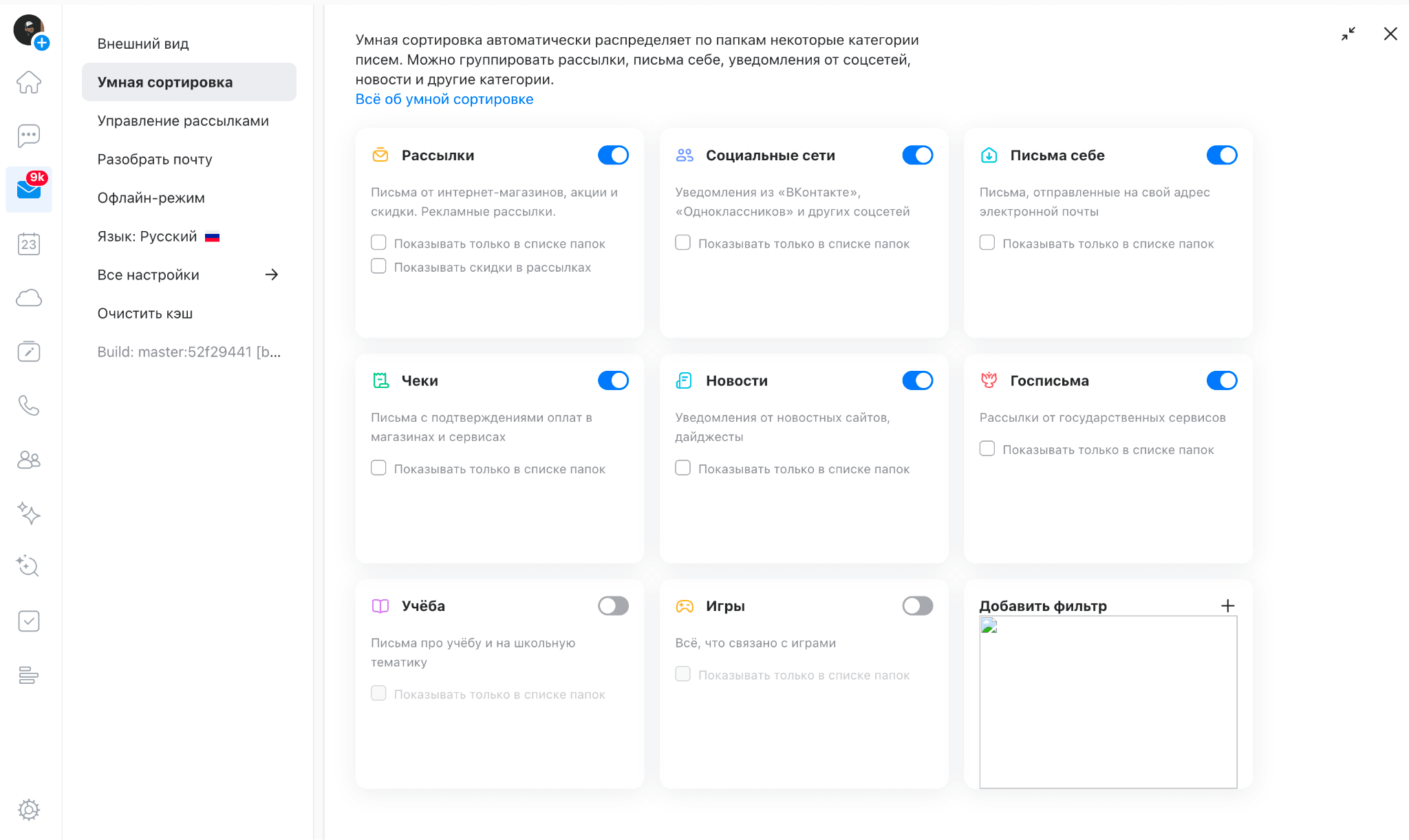Open the smart search magnifier icon
This screenshot has width=1409, height=840.
click(29, 567)
